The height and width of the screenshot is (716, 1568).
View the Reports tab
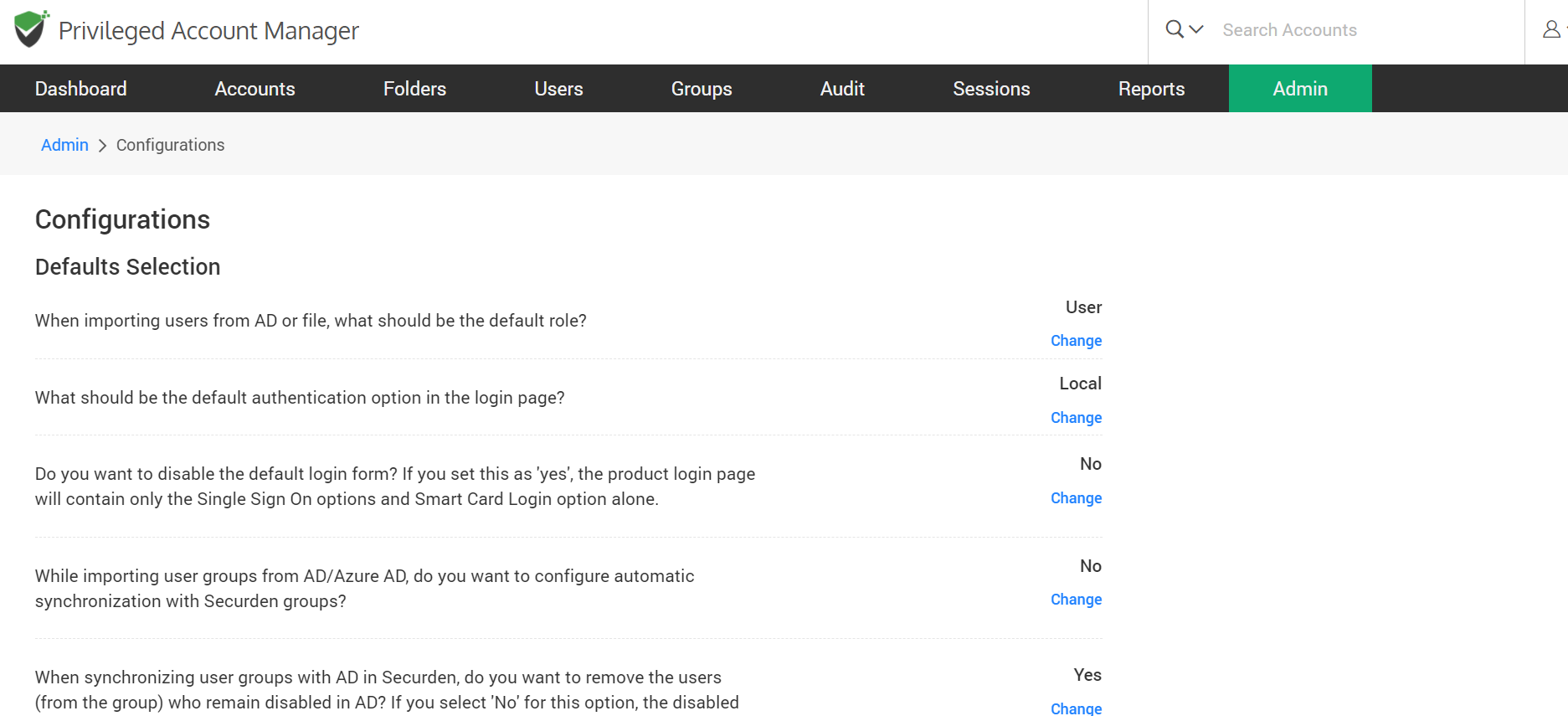coord(1151,89)
